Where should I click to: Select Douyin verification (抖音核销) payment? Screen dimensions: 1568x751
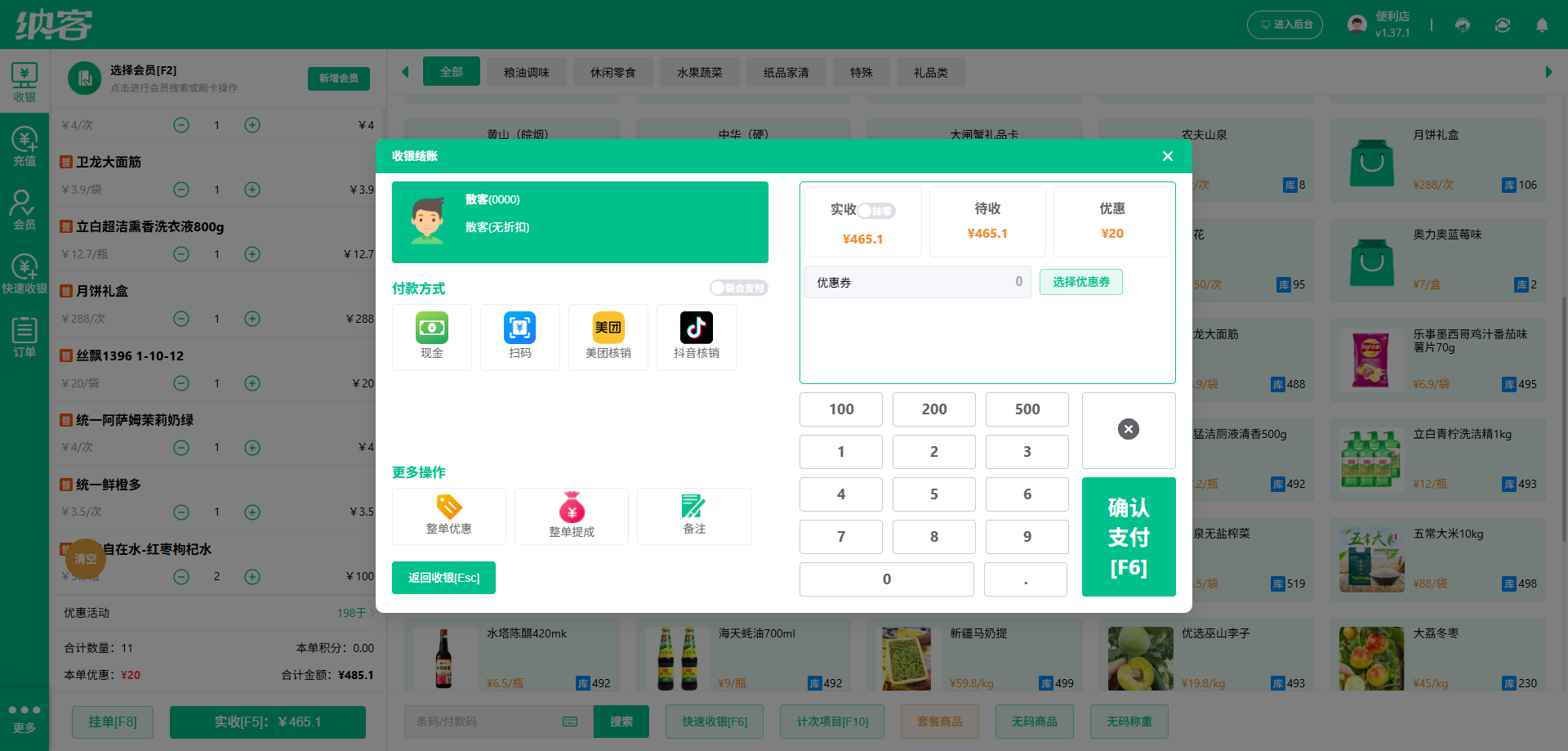[x=696, y=337]
